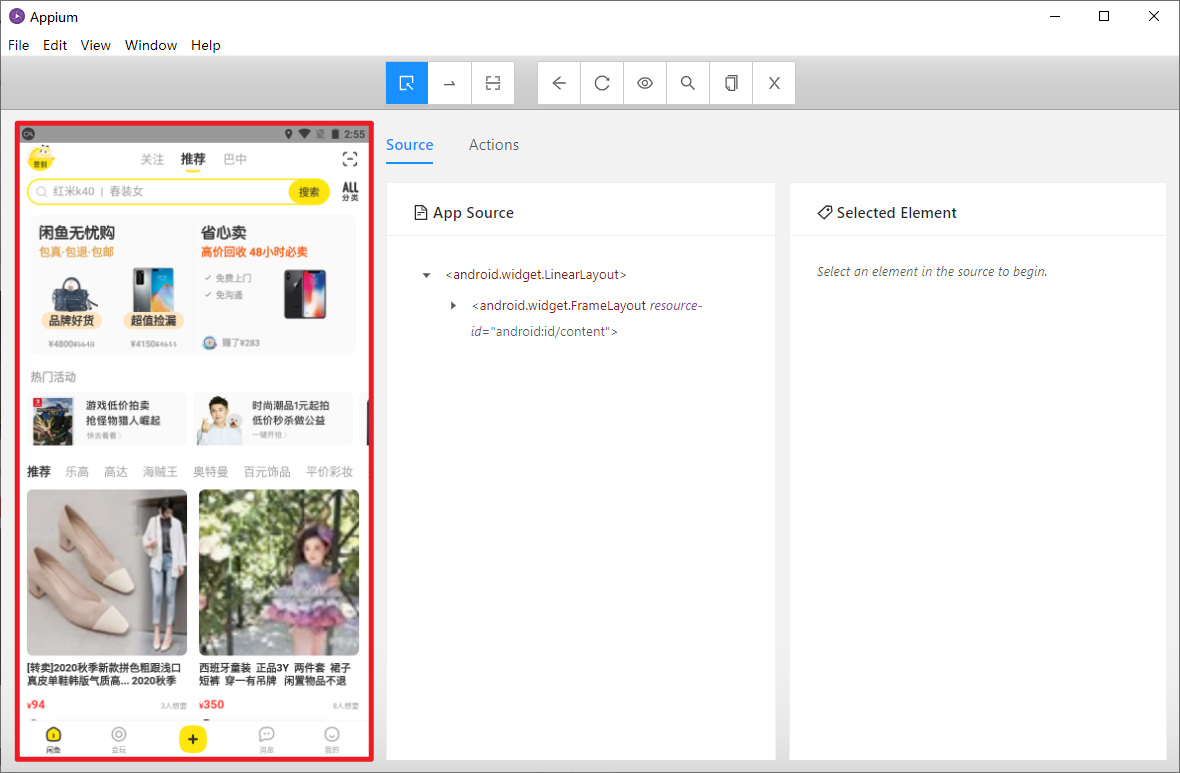The width and height of the screenshot is (1180, 773).
Task: Tap the 我的 profile icon in bottom bar
Action: (x=332, y=739)
